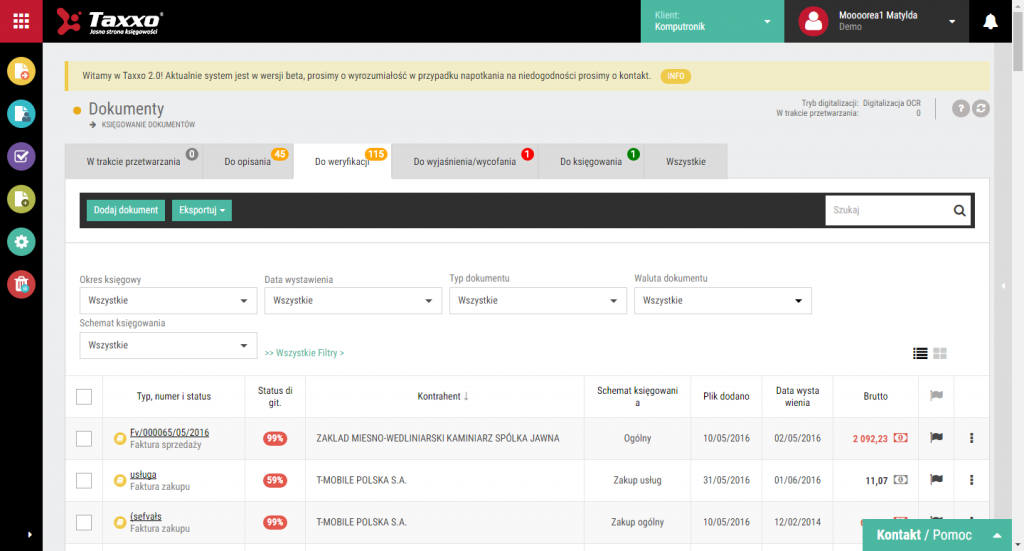The image size is (1024, 551).
Task: Click the refresh icon near help
Action: [981, 108]
